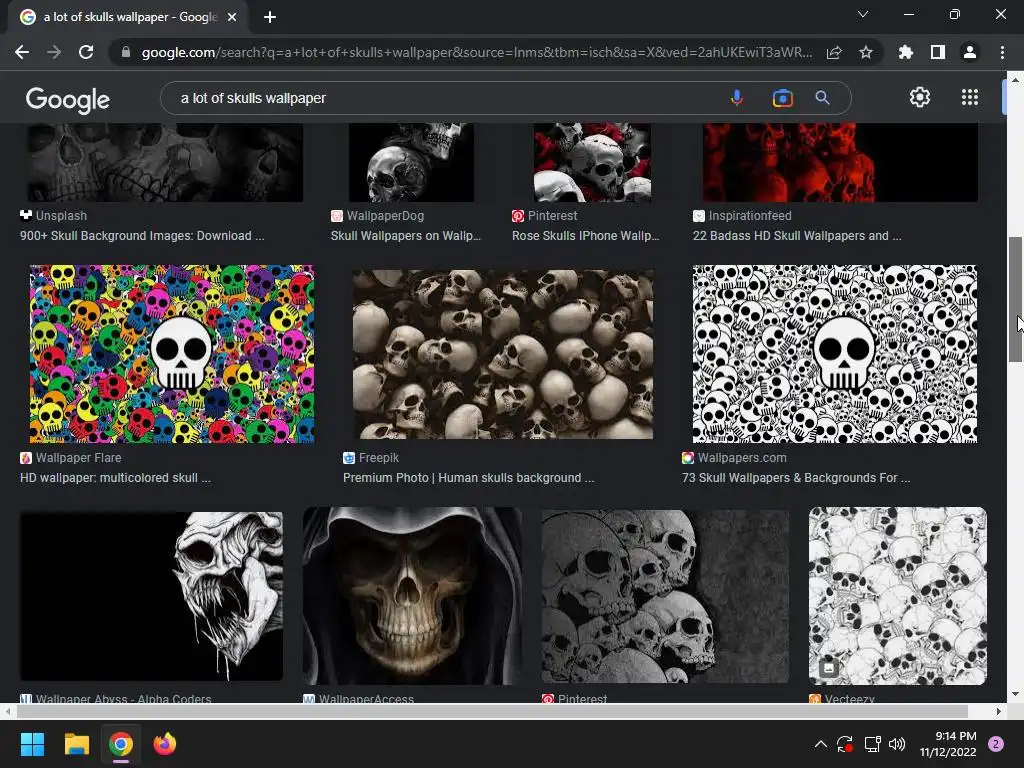Image resolution: width=1024 pixels, height=768 pixels.
Task: Click the Wallpaper Flare source label
Action: pyautogui.click(x=78, y=458)
